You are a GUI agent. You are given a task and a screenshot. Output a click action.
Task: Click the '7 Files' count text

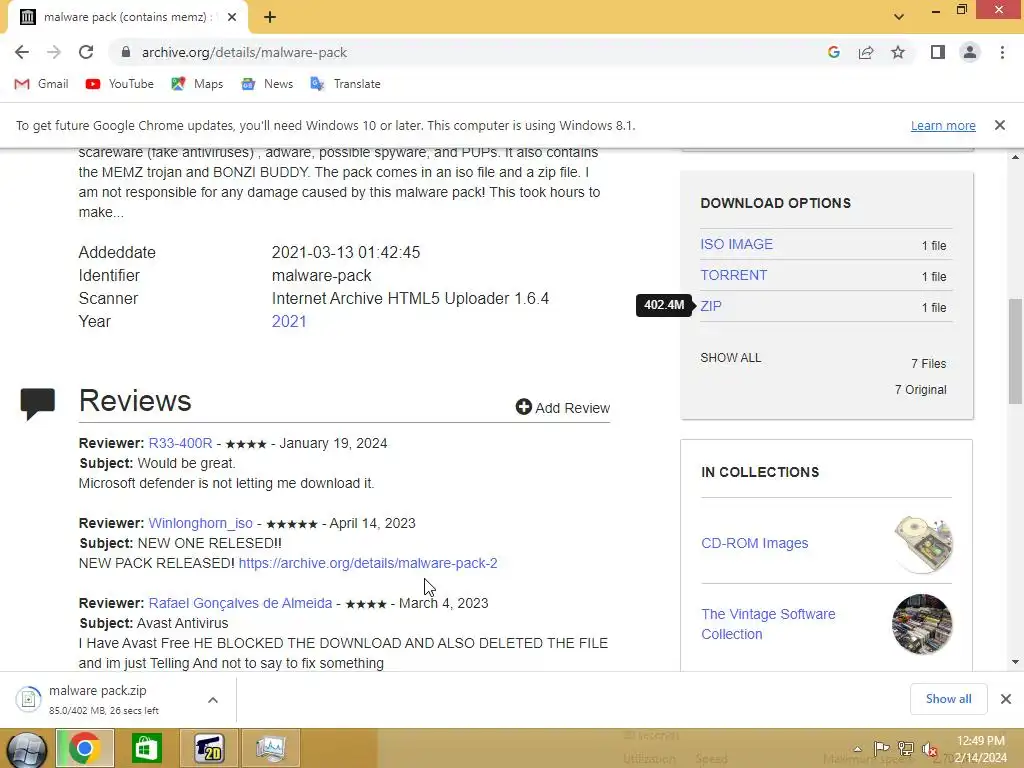pos(928,364)
